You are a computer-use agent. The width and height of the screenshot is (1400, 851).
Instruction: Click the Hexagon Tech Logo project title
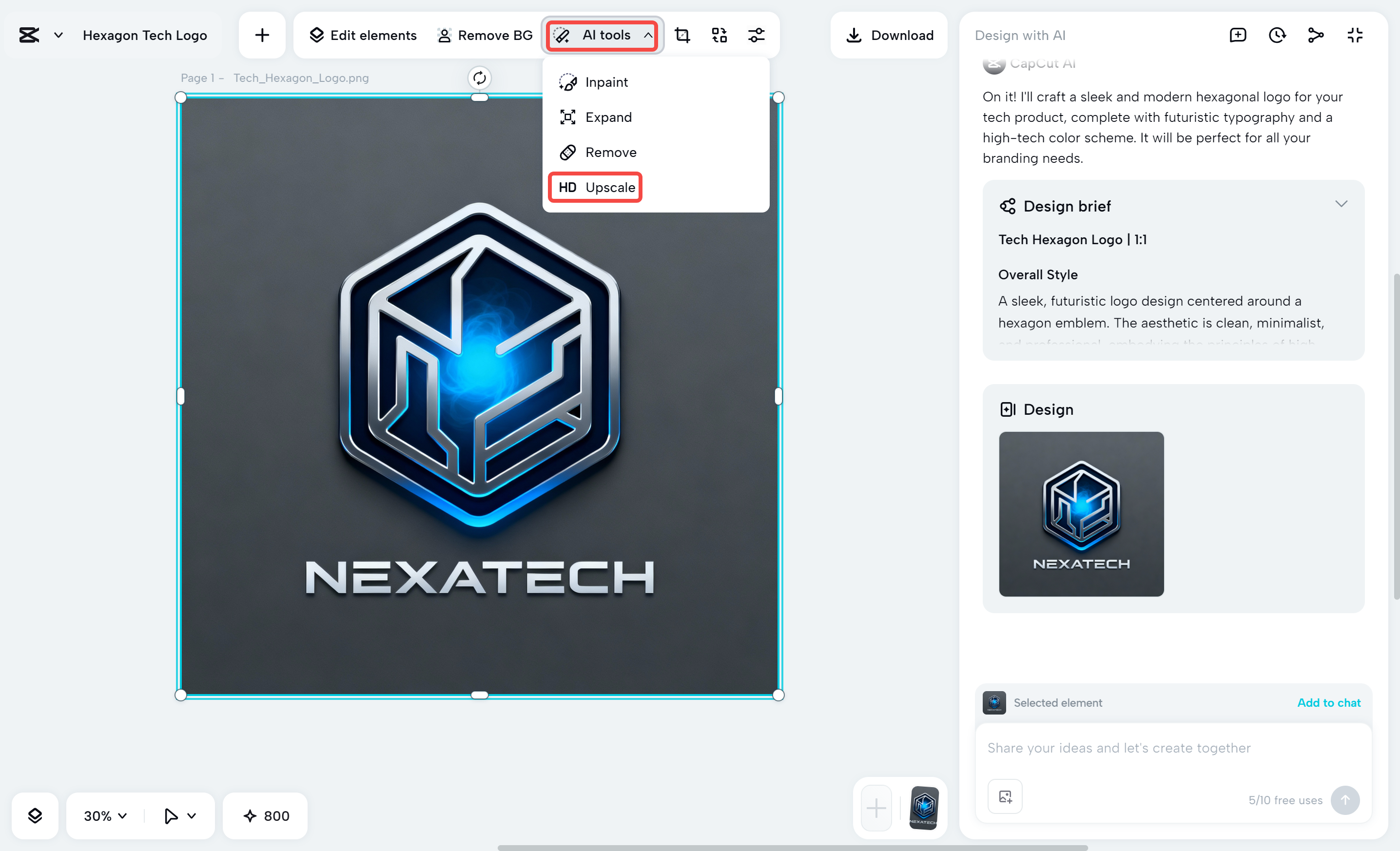click(145, 35)
